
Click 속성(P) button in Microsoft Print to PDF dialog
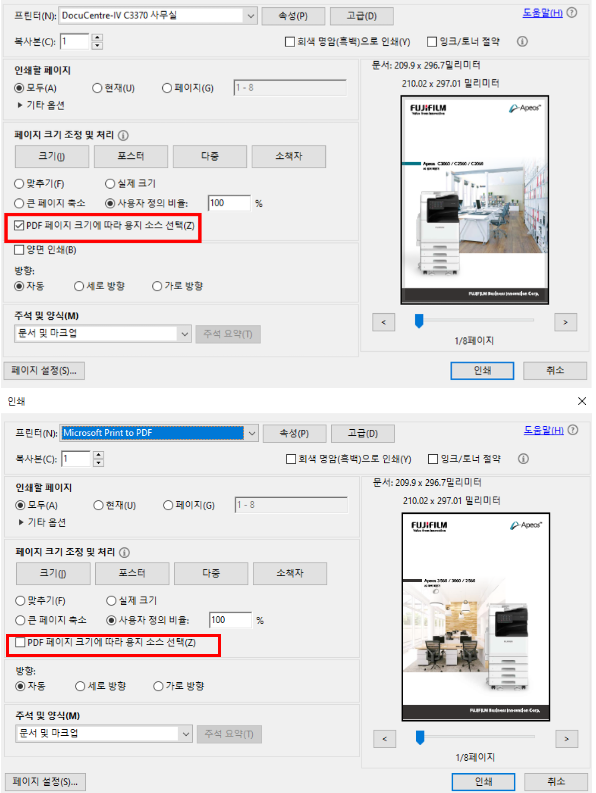point(294,433)
